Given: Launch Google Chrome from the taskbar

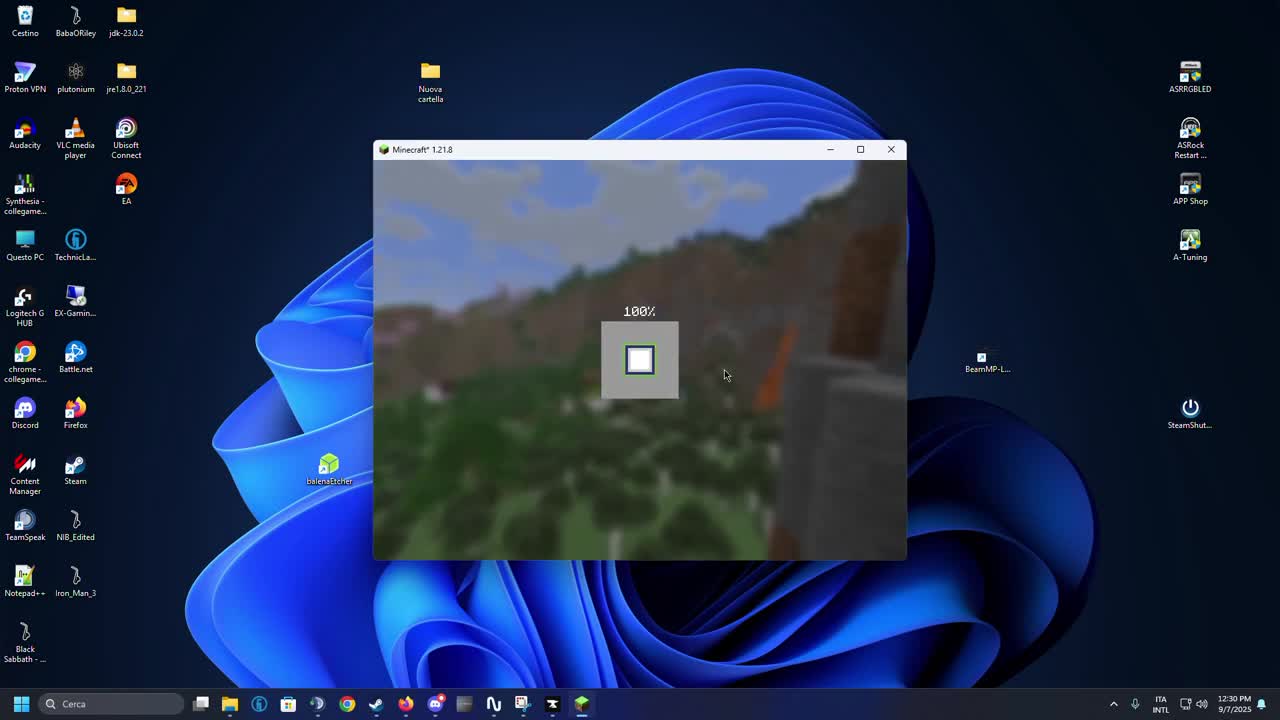Looking at the screenshot, I should pyautogui.click(x=346, y=704).
